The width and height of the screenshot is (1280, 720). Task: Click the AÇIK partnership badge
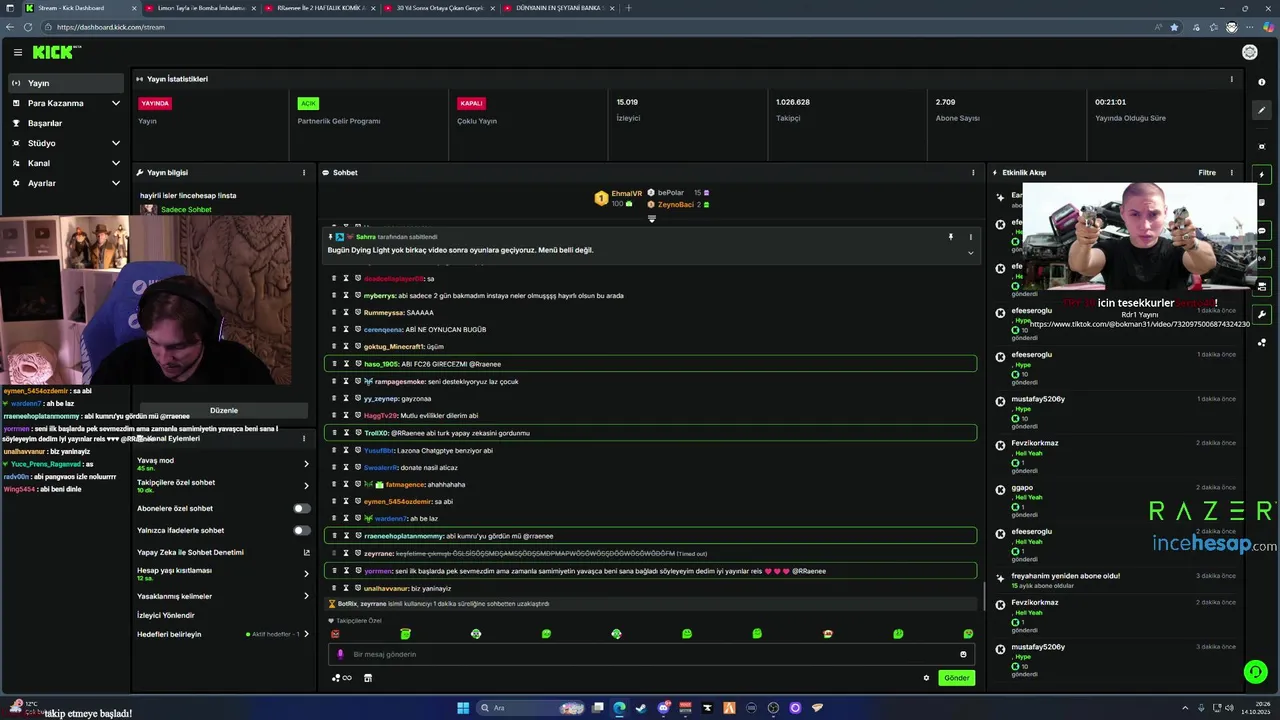308,103
